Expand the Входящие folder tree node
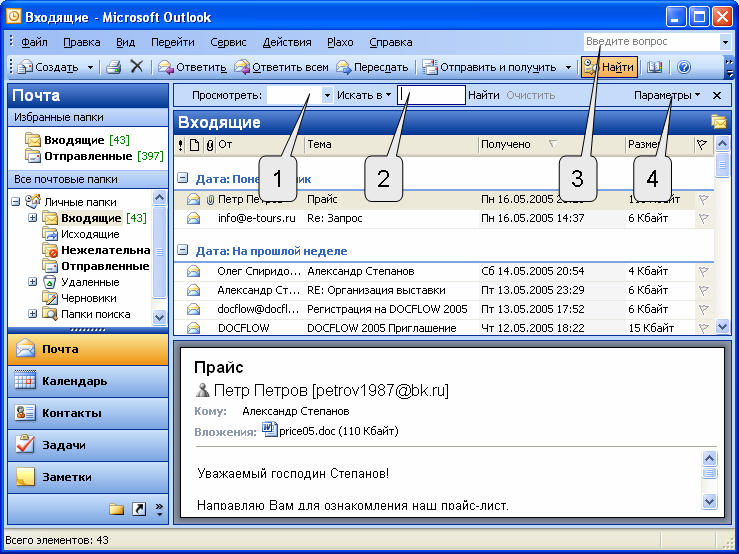This screenshot has height=554, width=739. coord(33,218)
